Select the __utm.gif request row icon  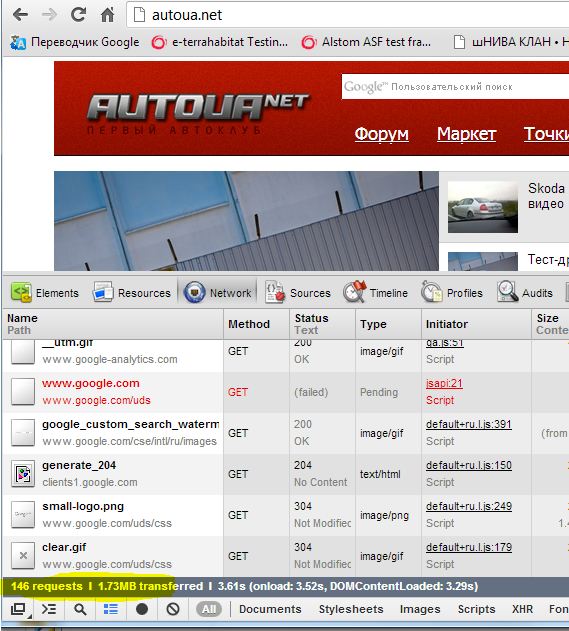[x=23, y=351]
